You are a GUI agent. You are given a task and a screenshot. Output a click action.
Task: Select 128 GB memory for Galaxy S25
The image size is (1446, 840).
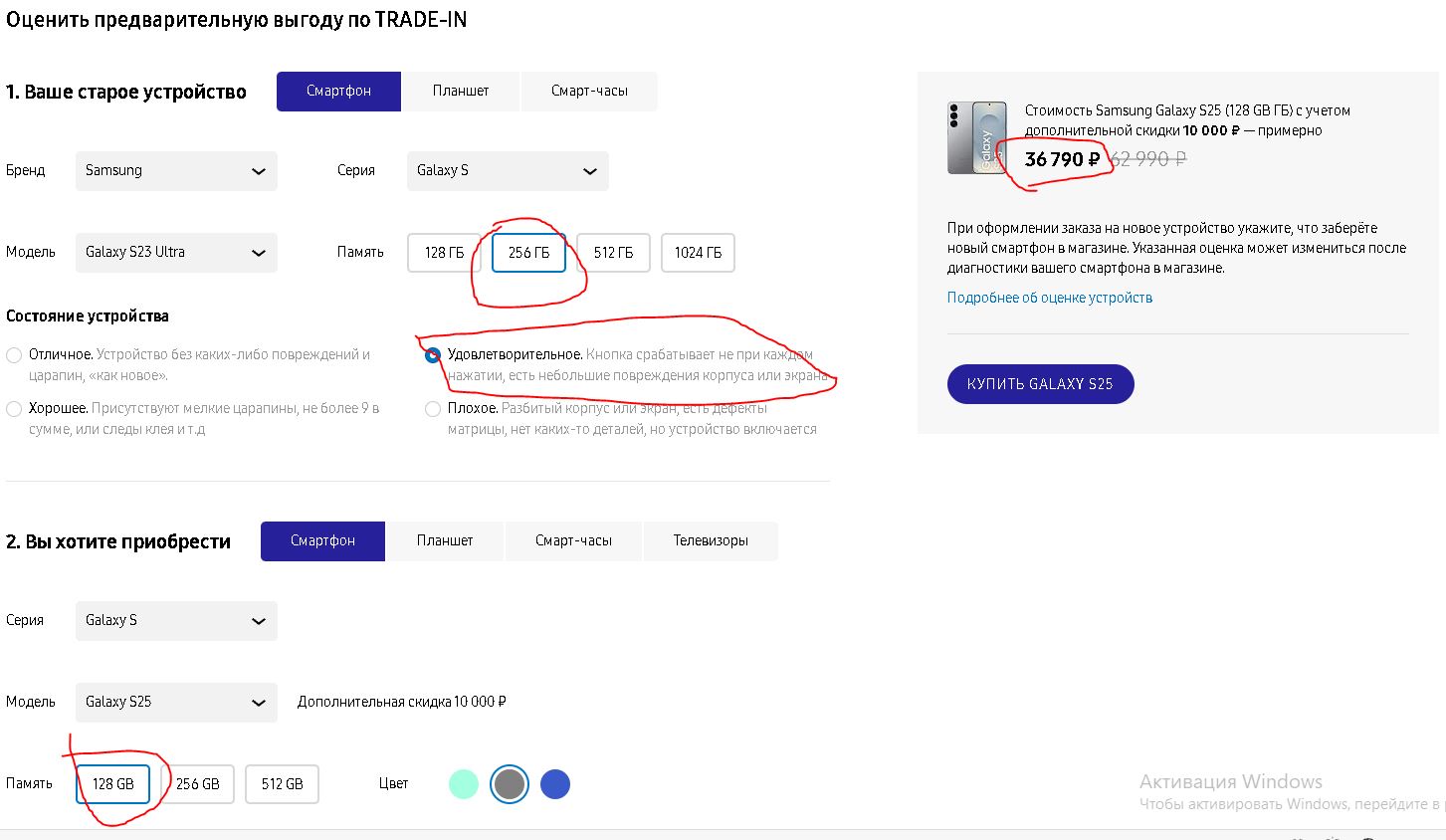tap(112, 784)
